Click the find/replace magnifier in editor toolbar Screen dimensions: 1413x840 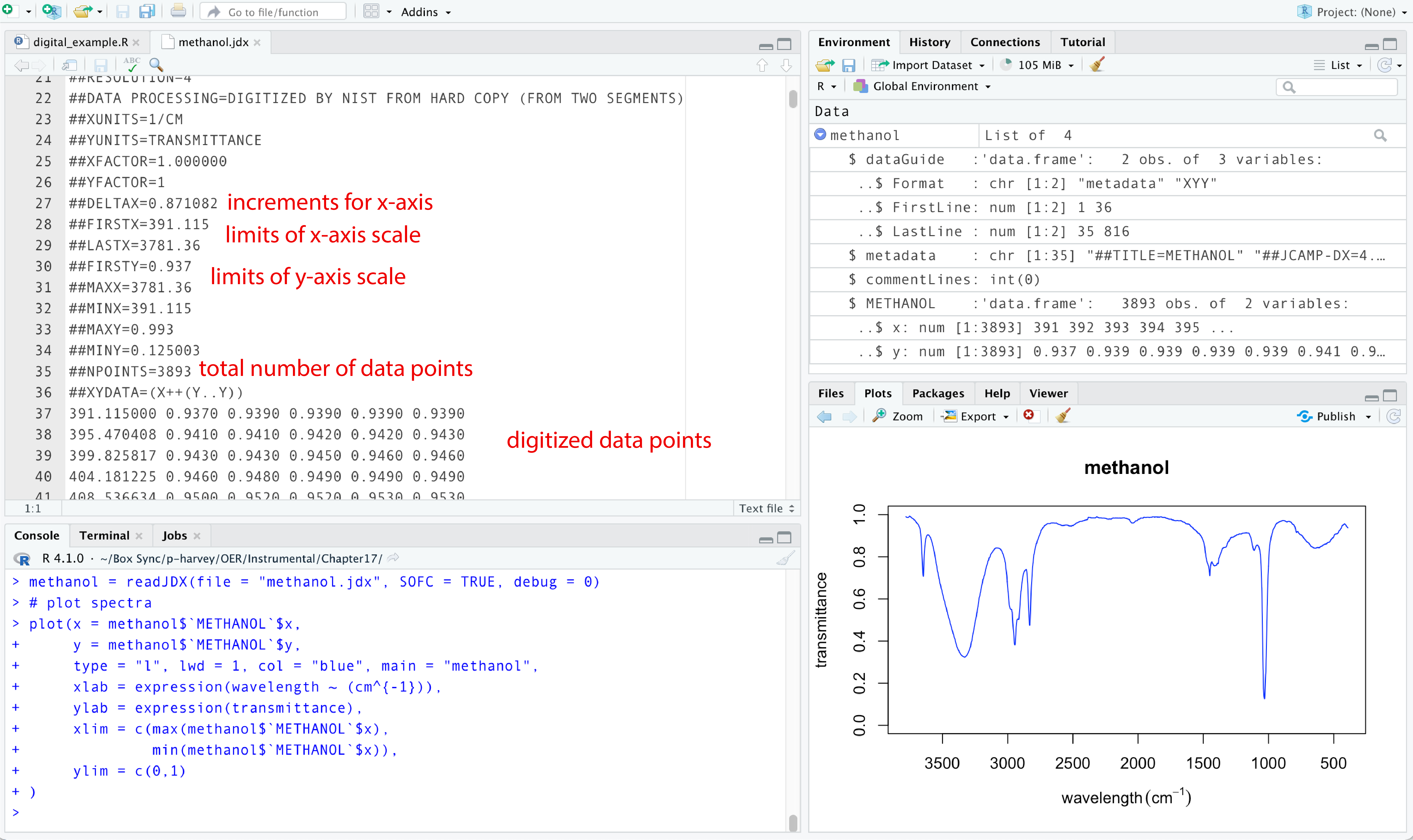tap(156, 65)
